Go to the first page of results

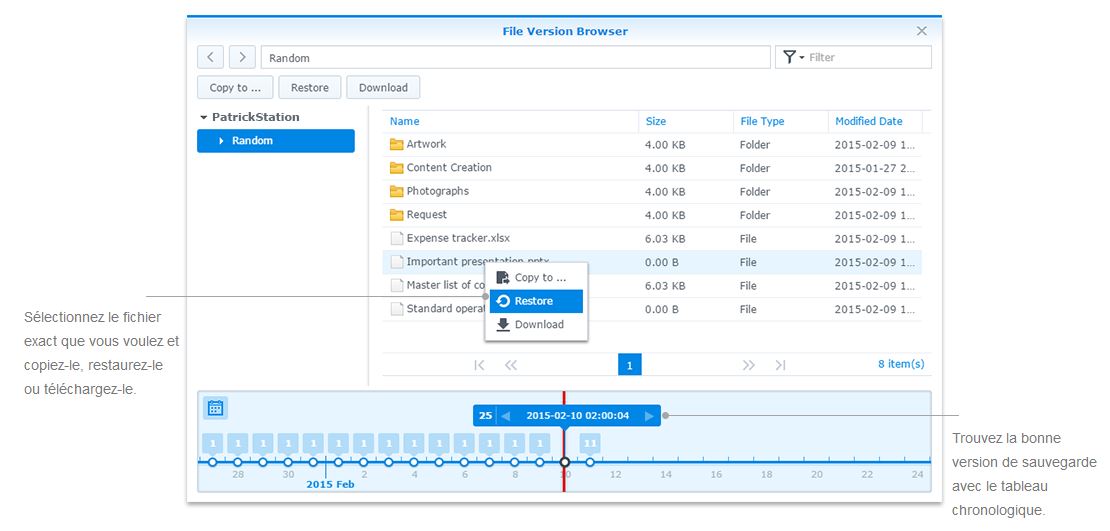pyautogui.click(x=479, y=365)
